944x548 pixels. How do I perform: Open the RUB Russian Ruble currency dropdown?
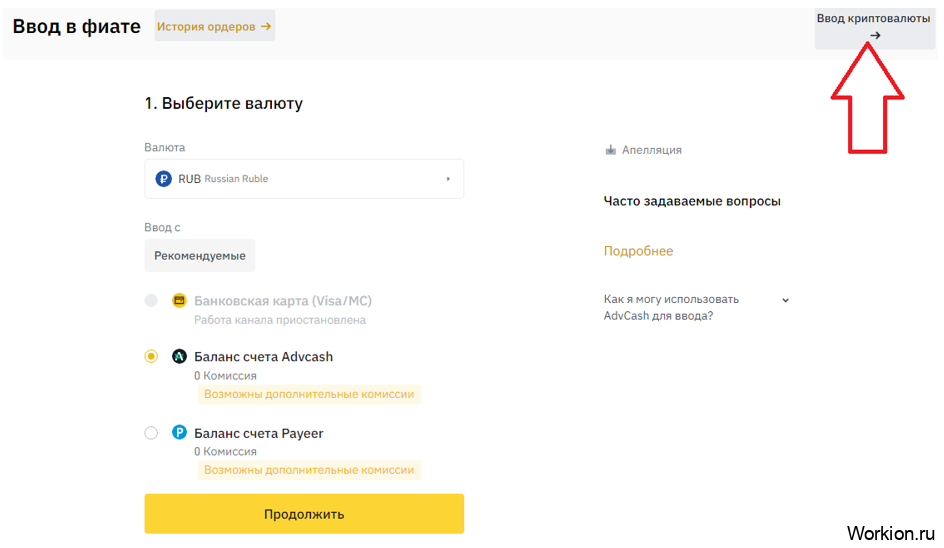(303, 179)
